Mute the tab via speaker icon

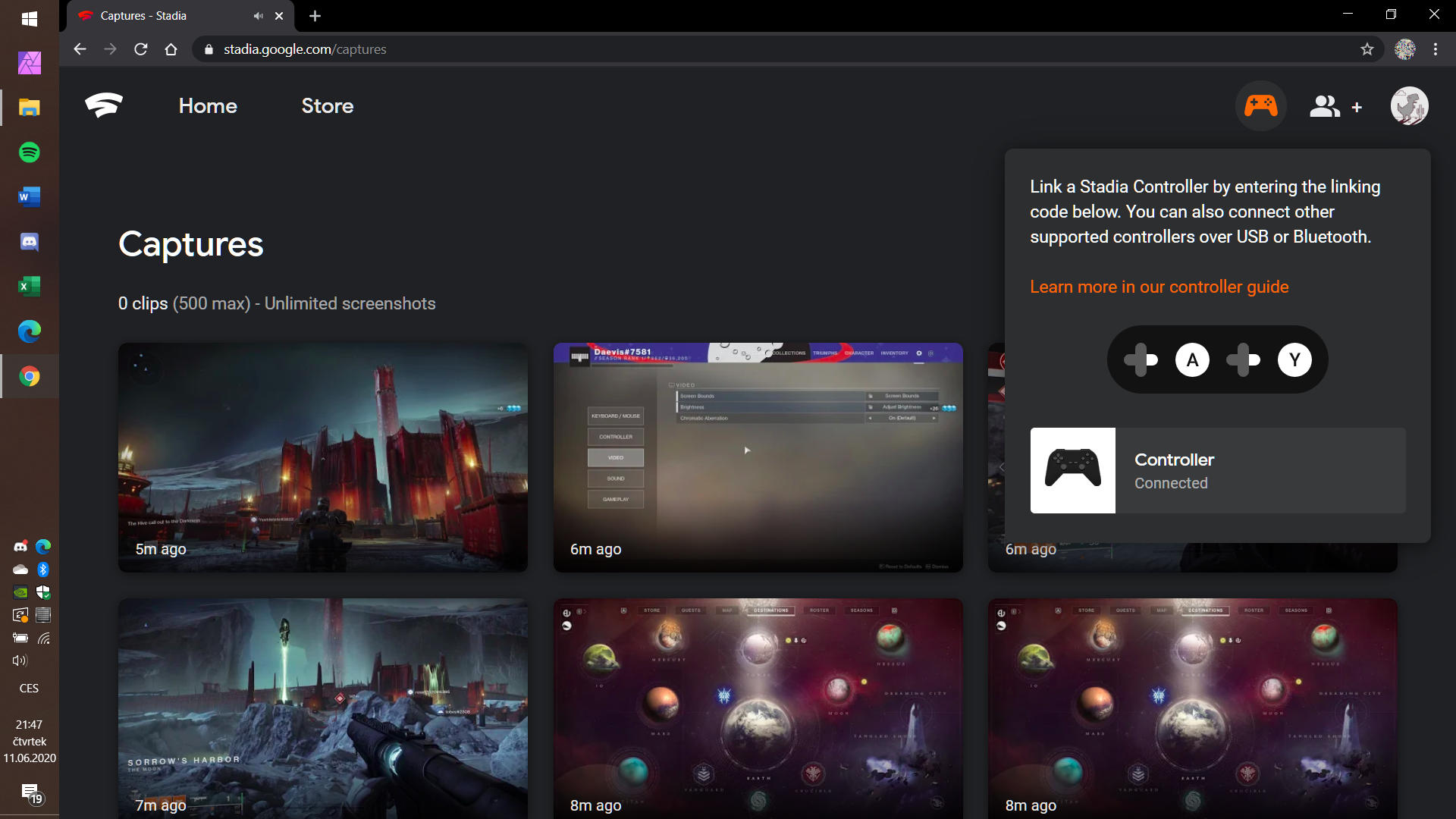coord(258,16)
